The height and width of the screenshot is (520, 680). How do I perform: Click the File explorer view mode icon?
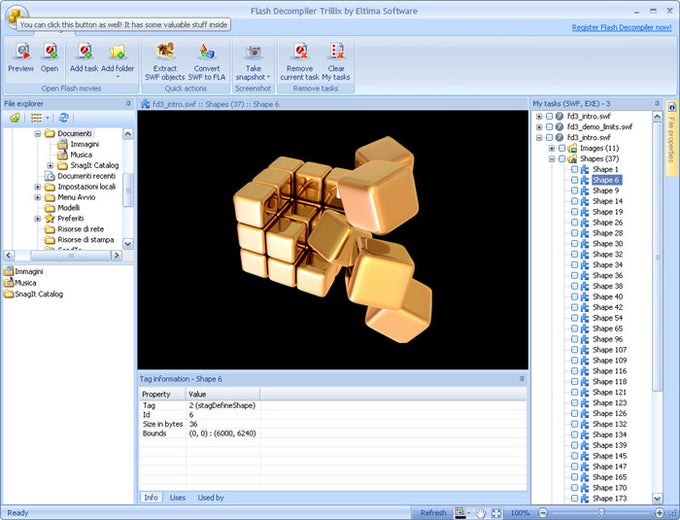(x=36, y=118)
